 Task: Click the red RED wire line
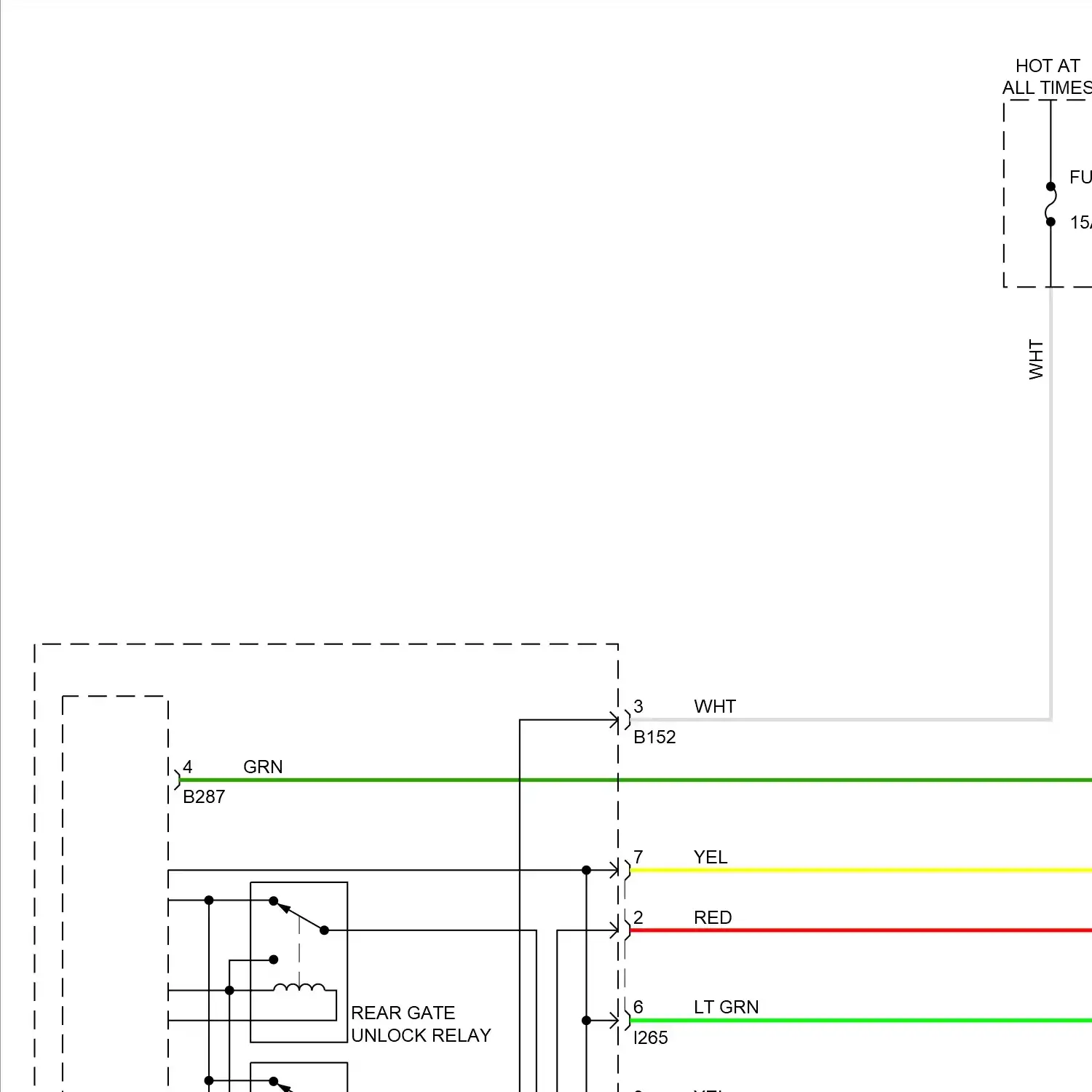tap(860, 930)
